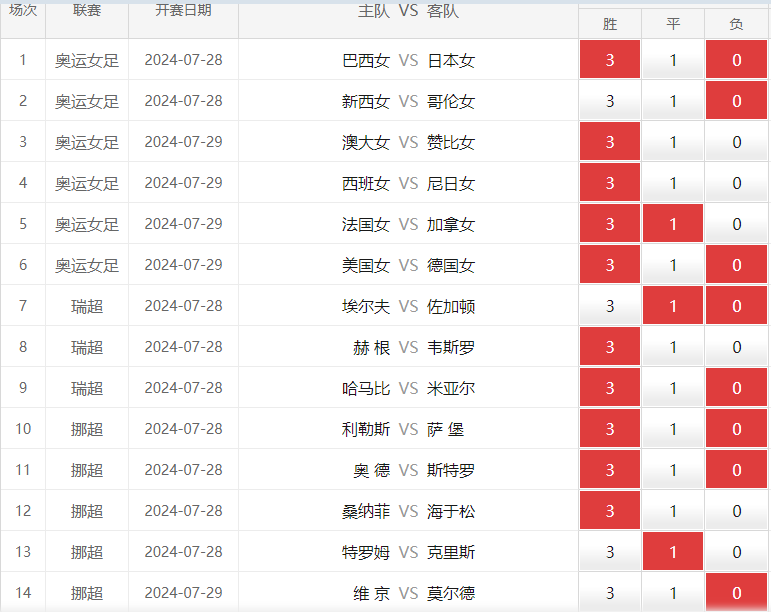
Task: Select loss option 0 for 桑纳菲 VS 海于松
Action: click(x=736, y=511)
